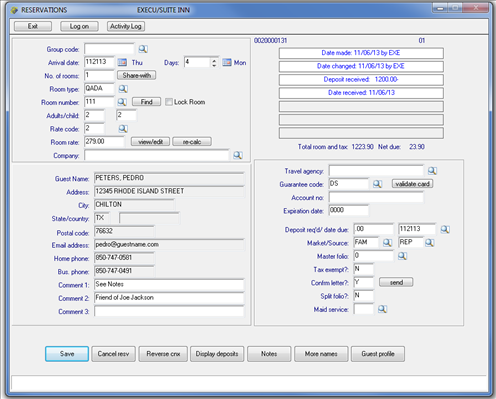The height and width of the screenshot is (399, 496).
Task: Open reservation Notes
Action: [x=269, y=354]
